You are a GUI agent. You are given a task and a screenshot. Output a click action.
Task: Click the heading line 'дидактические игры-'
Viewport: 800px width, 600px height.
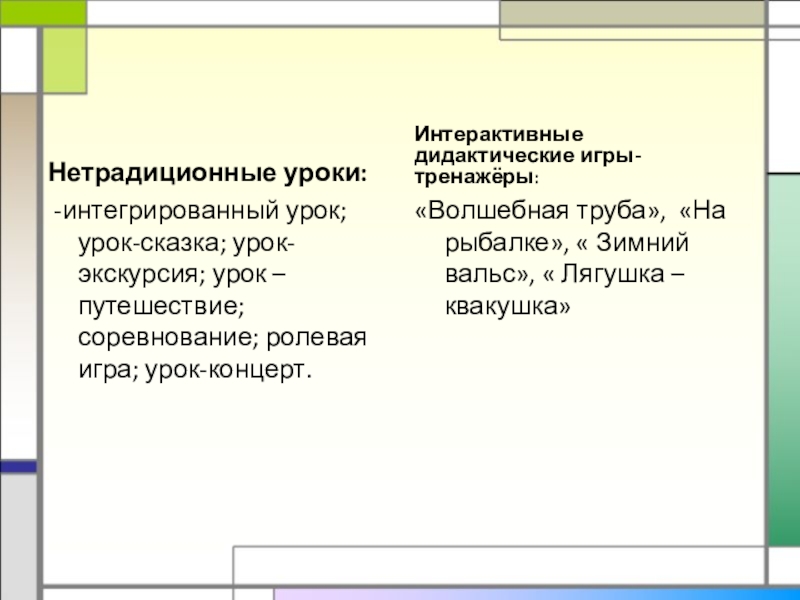tap(528, 155)
